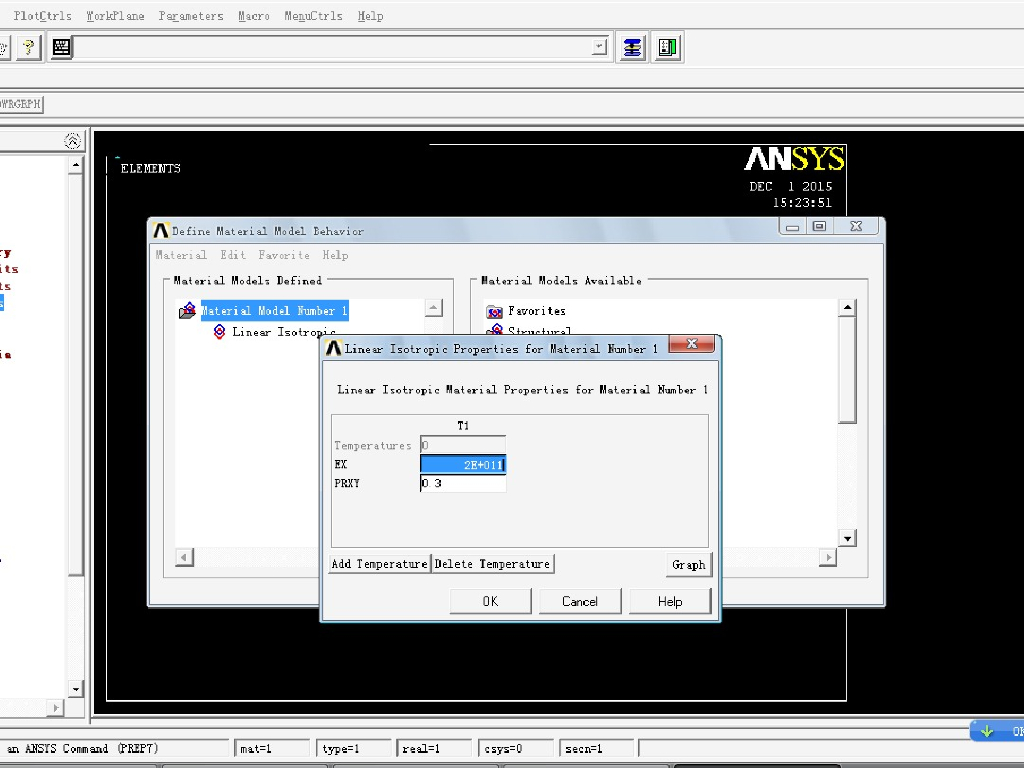Click scroll up arrow in Material Models Defined list
This screenshot has width=1024, height=768.
(434, 308)
